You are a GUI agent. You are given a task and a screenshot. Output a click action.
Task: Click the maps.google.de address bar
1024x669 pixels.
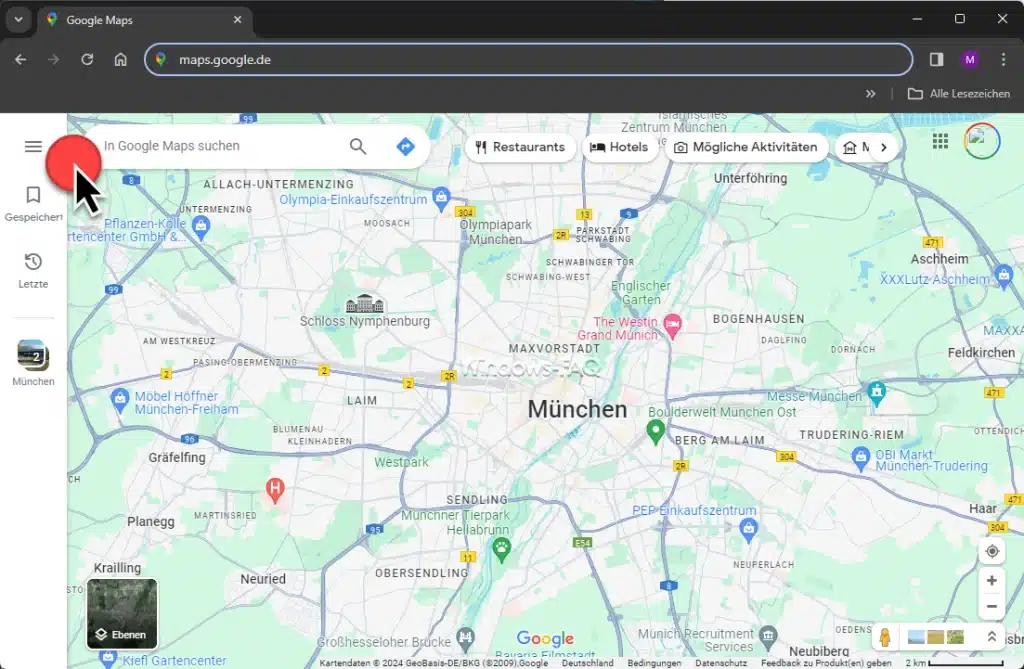pyautogui.click(x=528, y=59)
